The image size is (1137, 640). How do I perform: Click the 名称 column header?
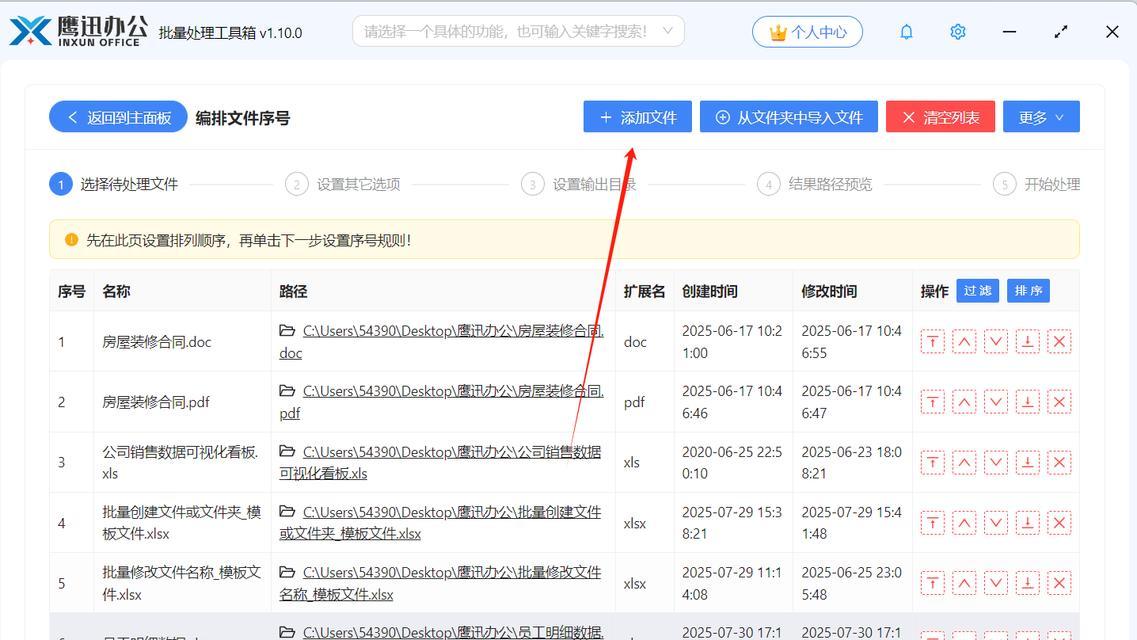tap(116, 291)
